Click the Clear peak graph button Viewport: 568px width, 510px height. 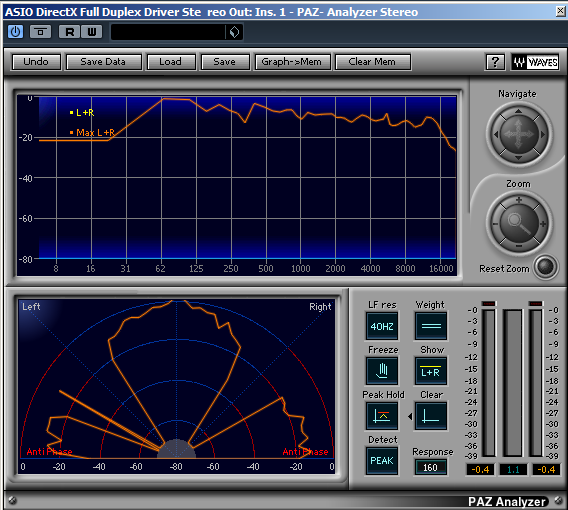coord(431,416)
